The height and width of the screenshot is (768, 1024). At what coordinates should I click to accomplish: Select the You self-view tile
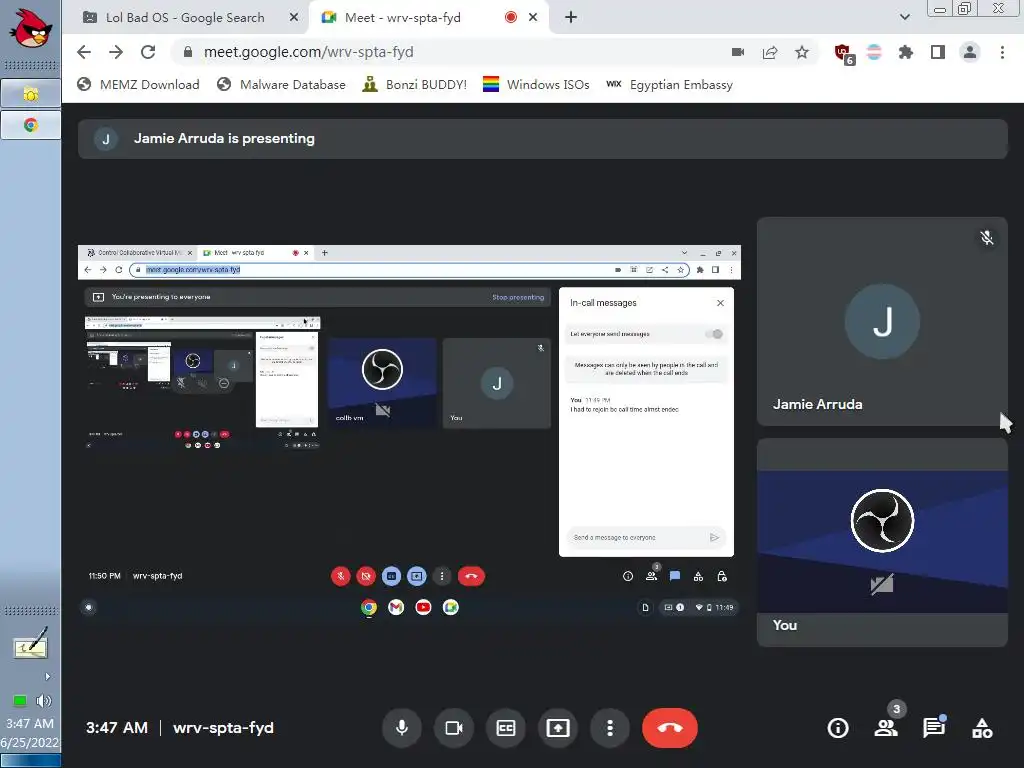click(x=882, y=542)
